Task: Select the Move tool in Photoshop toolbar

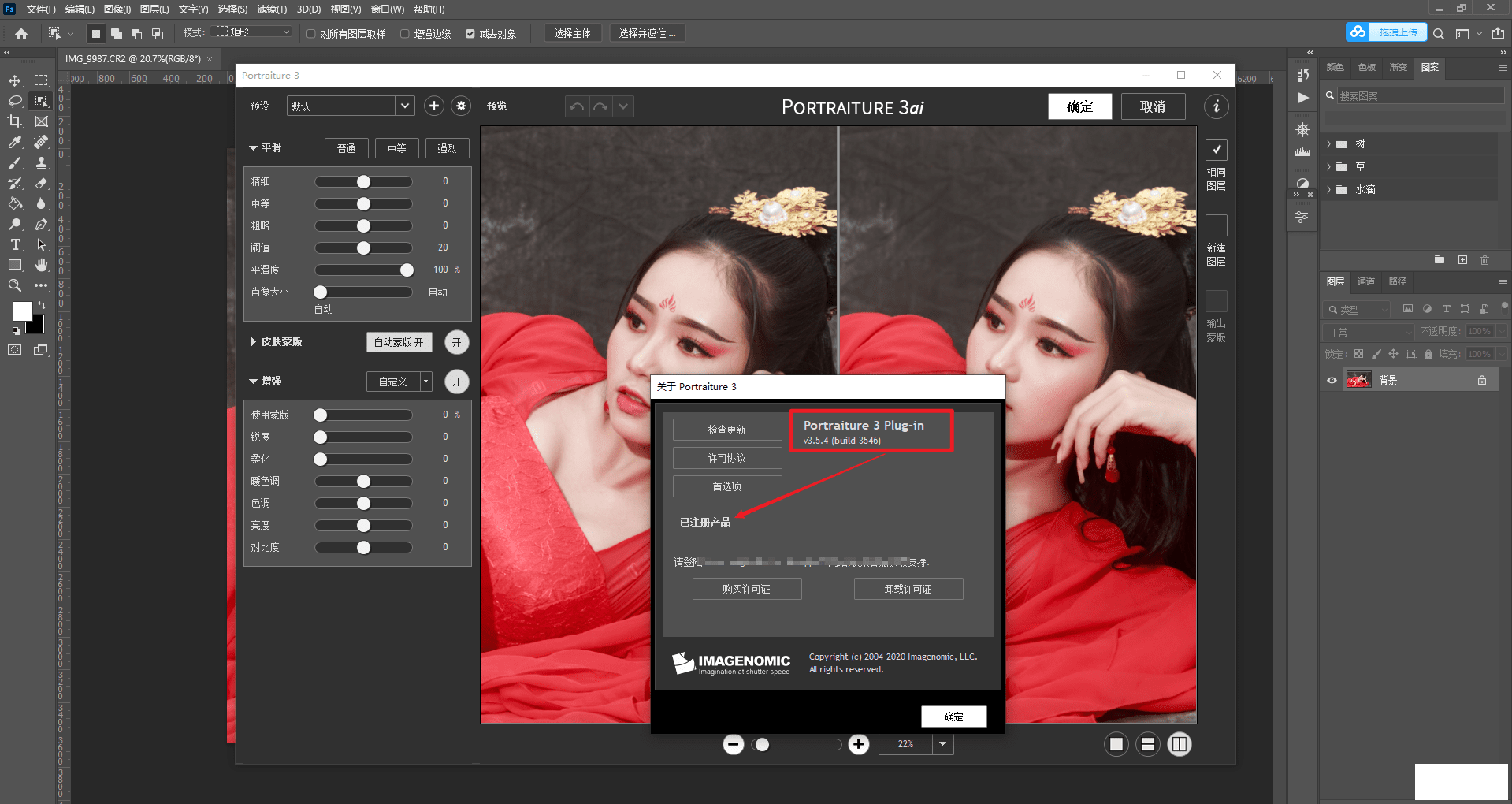Action: (x=15, y=80)
